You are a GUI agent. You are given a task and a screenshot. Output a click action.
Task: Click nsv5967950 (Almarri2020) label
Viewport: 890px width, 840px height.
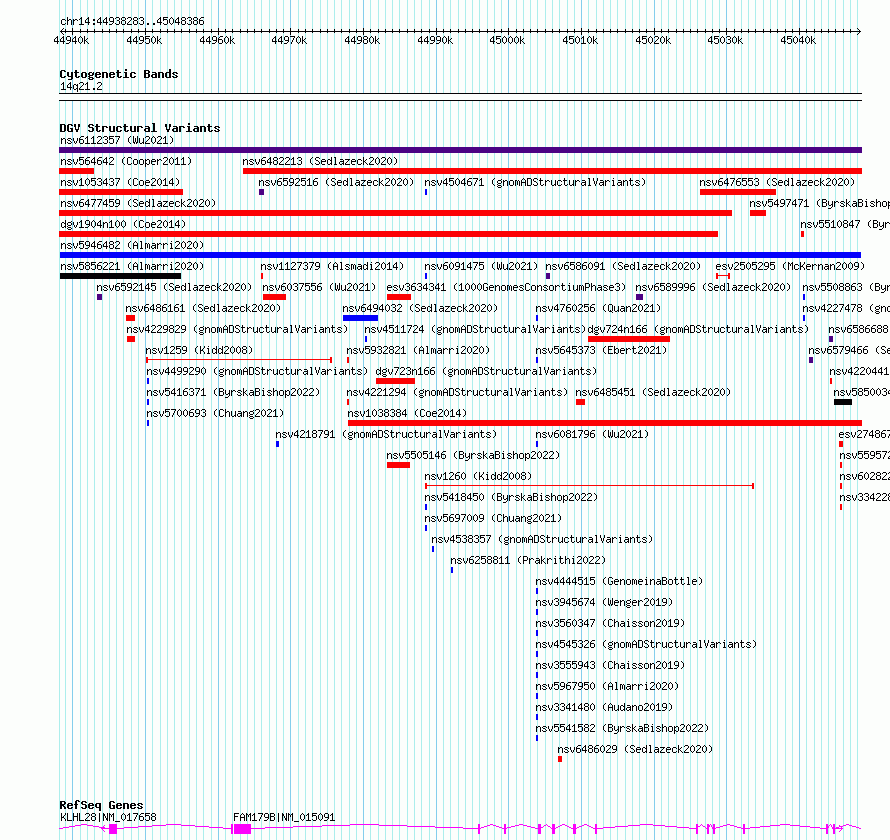coord(607,686)
